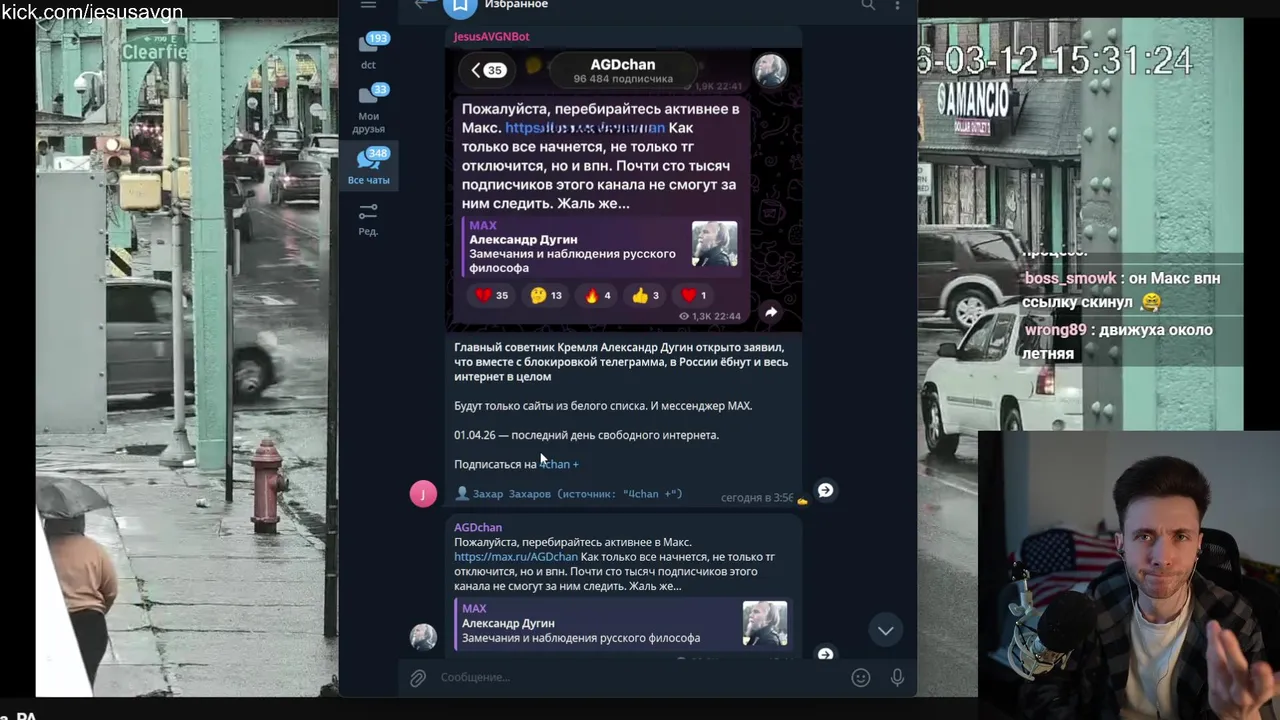Go to original message next to сегодня в 3:56

click(x=825, y=490)
